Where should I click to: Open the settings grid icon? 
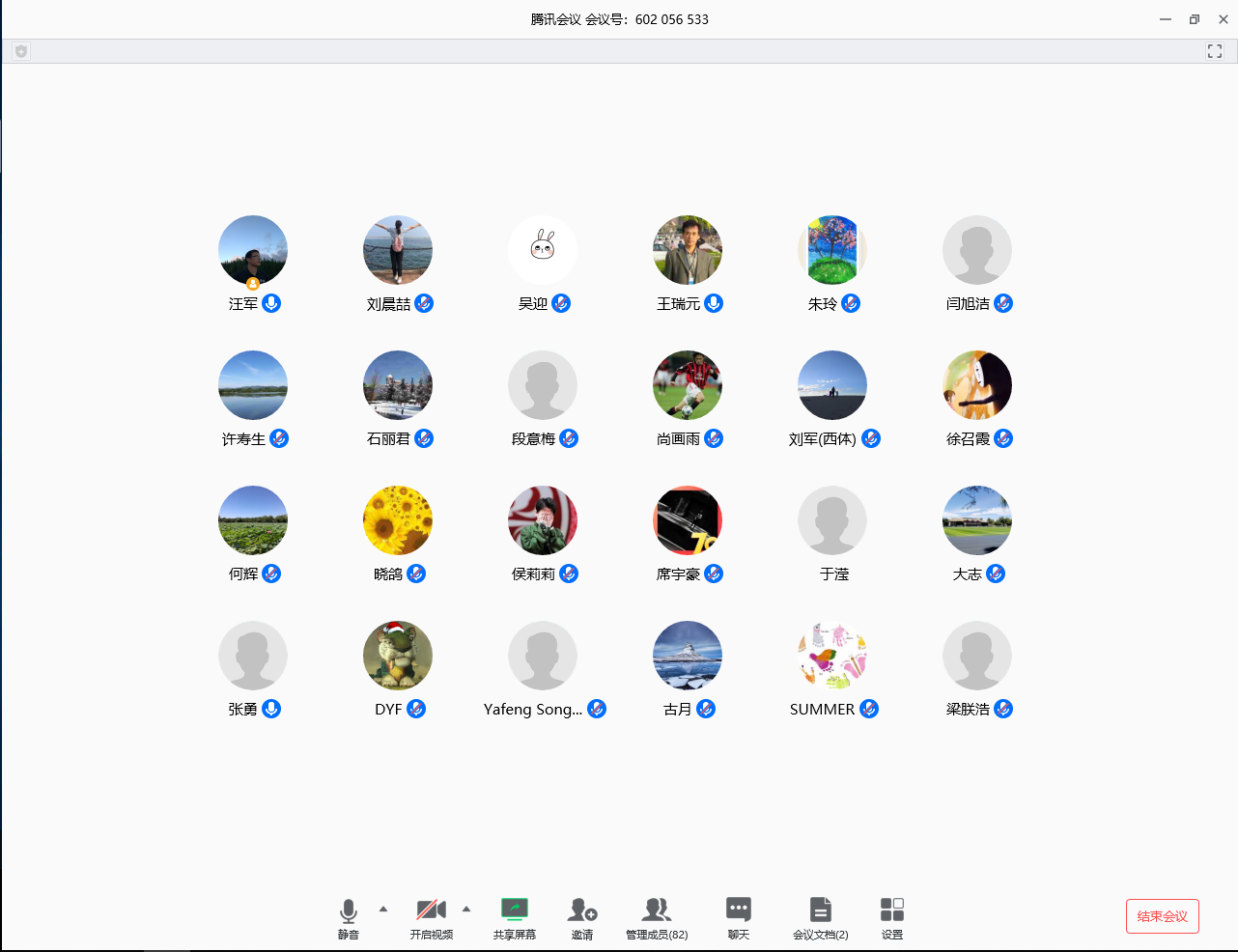892,910
